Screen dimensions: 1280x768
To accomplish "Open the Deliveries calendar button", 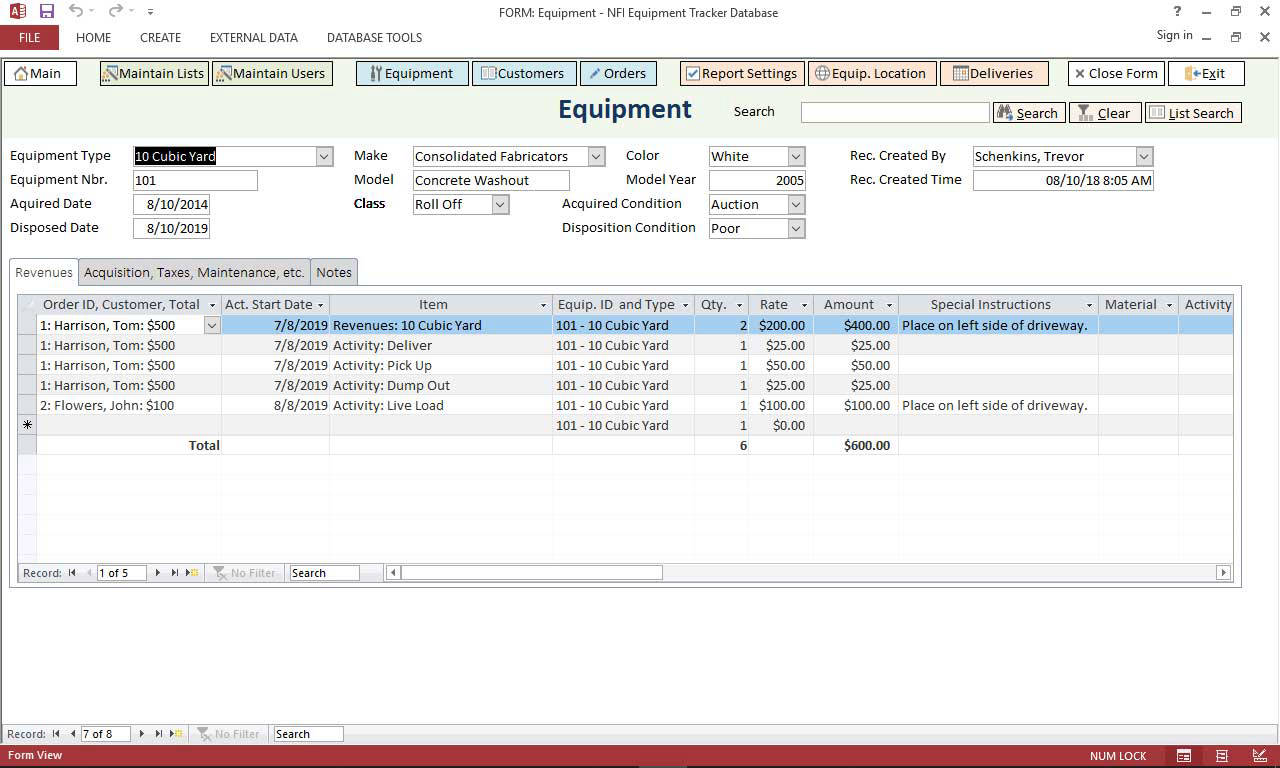I will 993,73.
